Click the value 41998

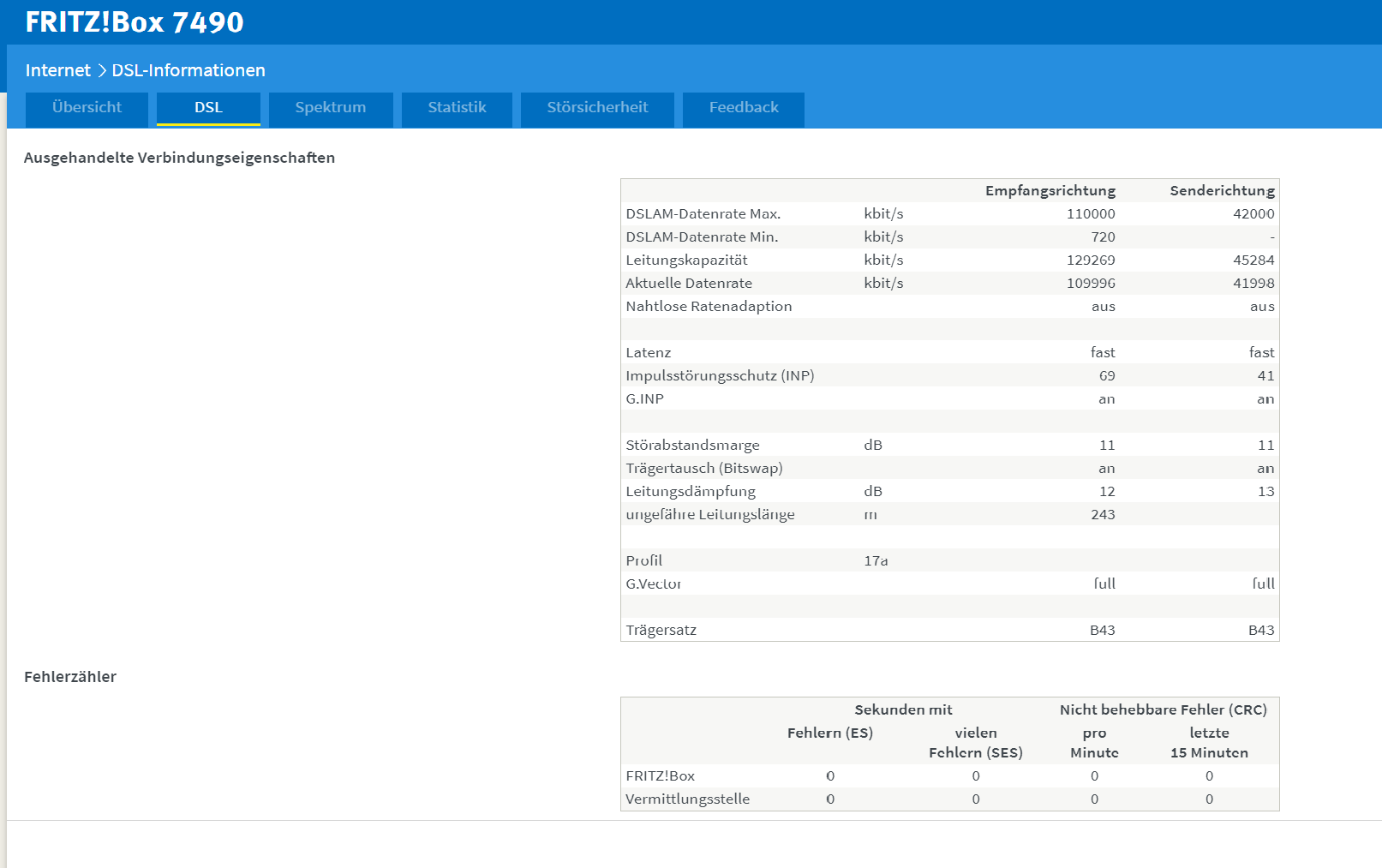click(x=1253, y=284)
